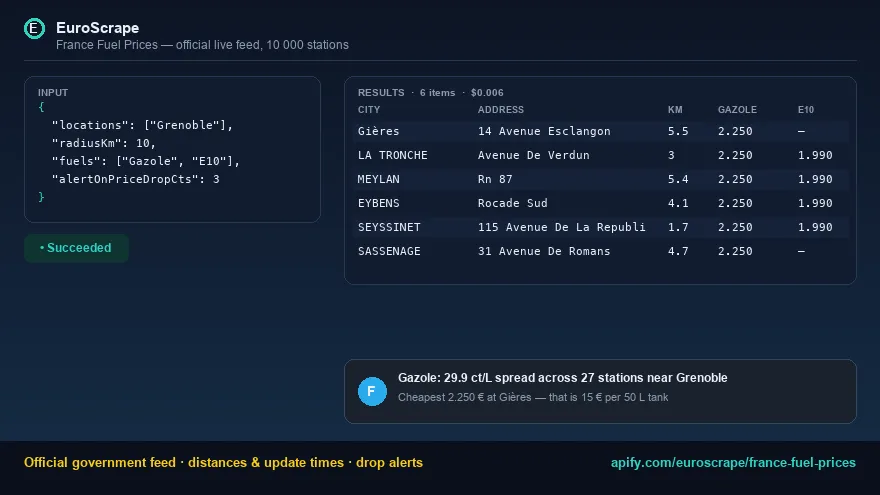Click the 5.5 km value for Gières
The height and width of the screenshot is (495, 880).
[678, 131]
